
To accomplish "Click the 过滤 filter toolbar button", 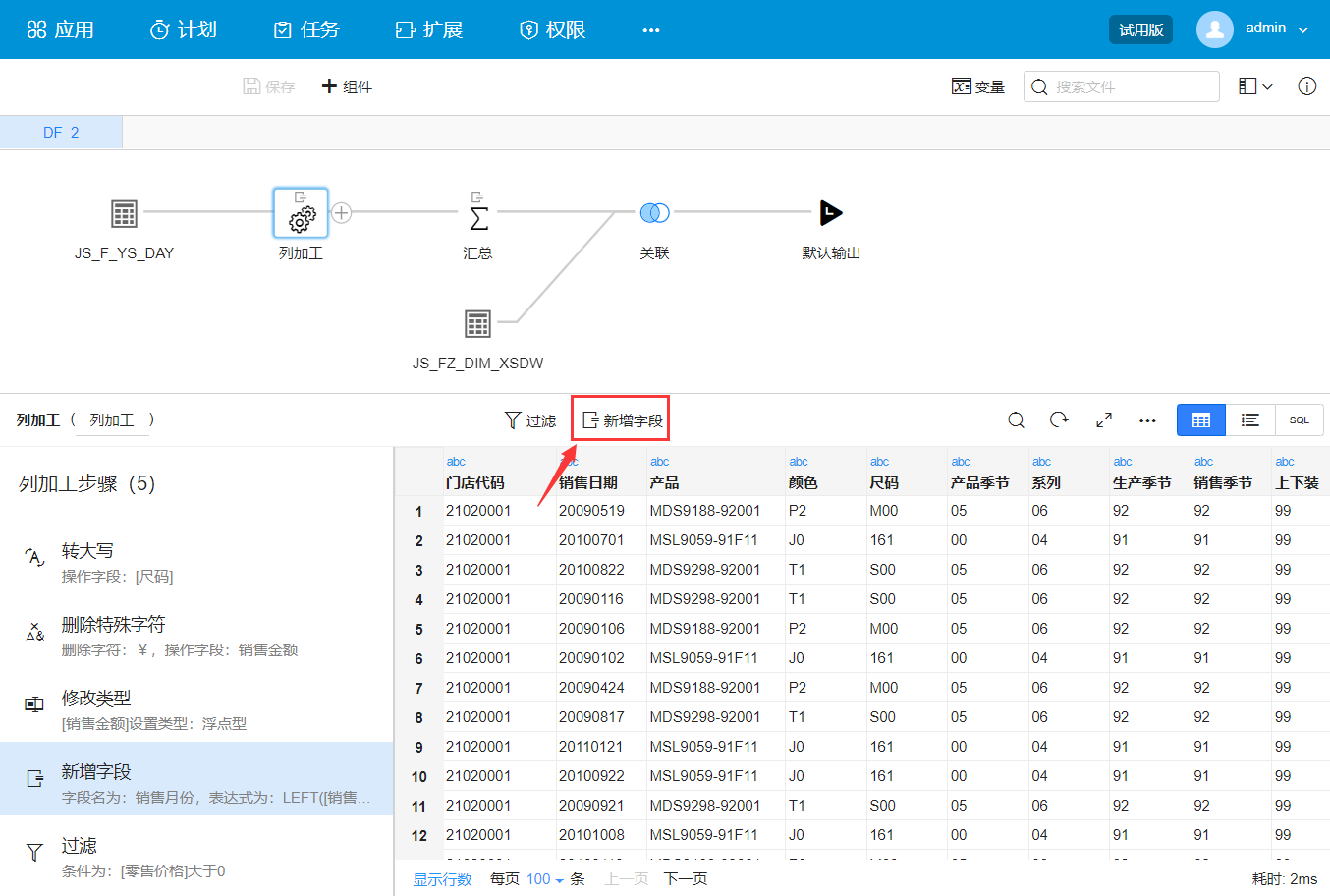I will (x=530, y=420).
